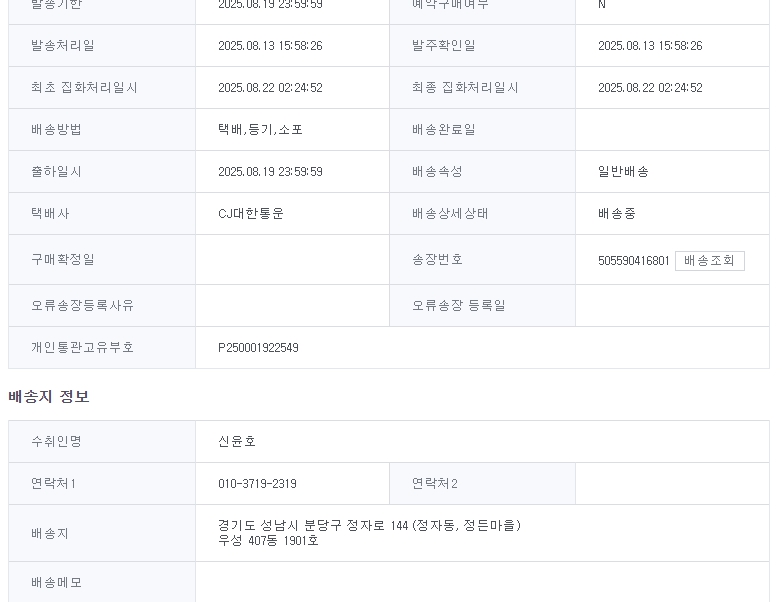Click the recipient name 신윤호
The height and width of the screenshot is (602, 784).
(x=237, y=442)
